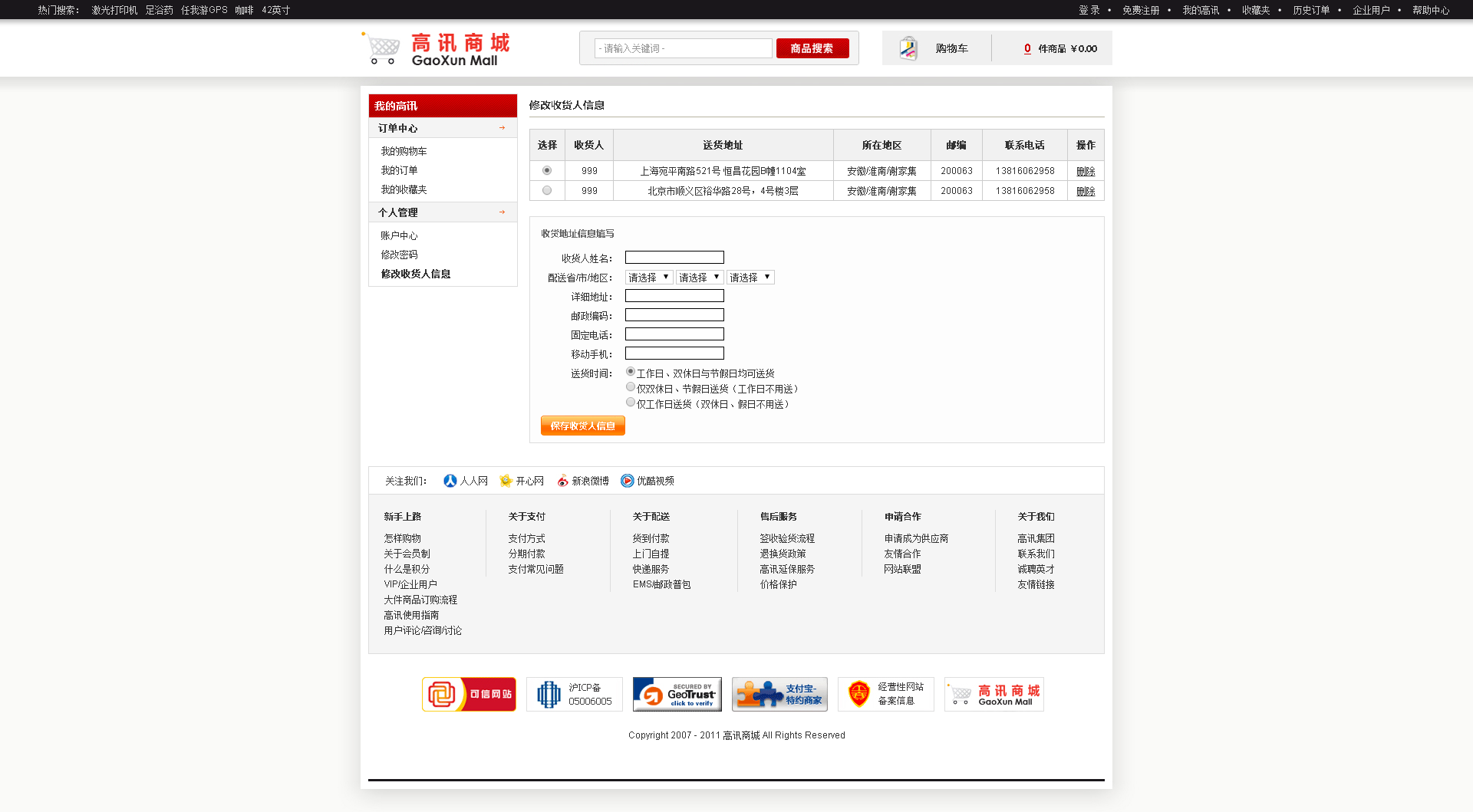
Task: Open the city dropdown
Action: point(699,278)
